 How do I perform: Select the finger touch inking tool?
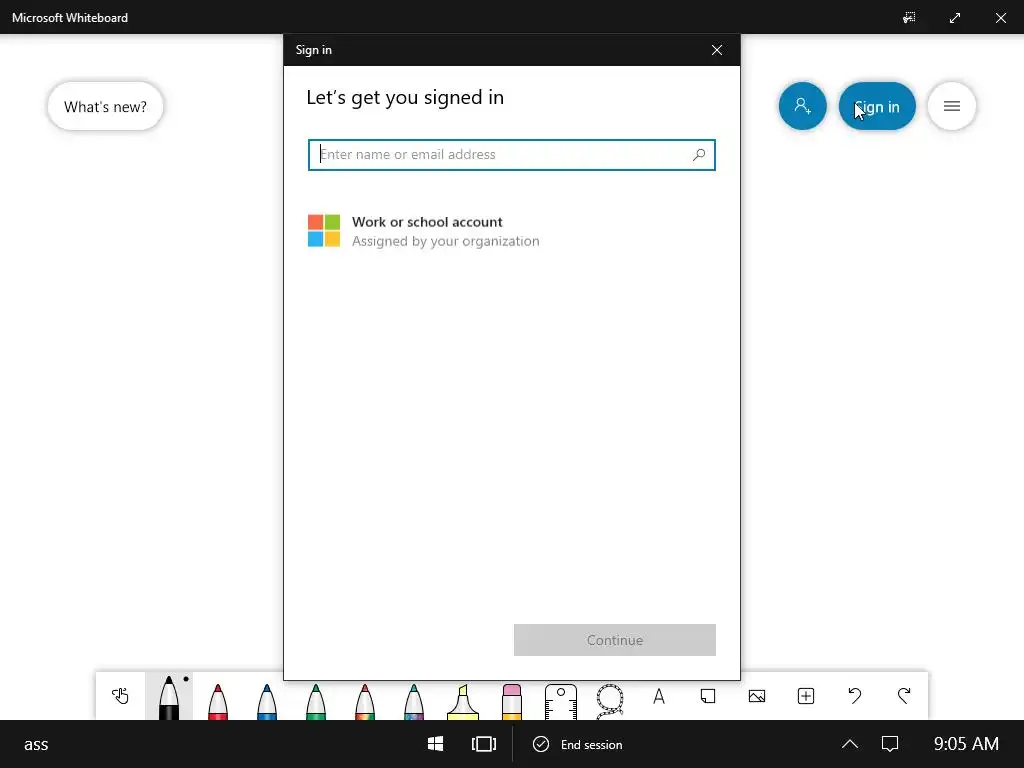tap(120, 696)
